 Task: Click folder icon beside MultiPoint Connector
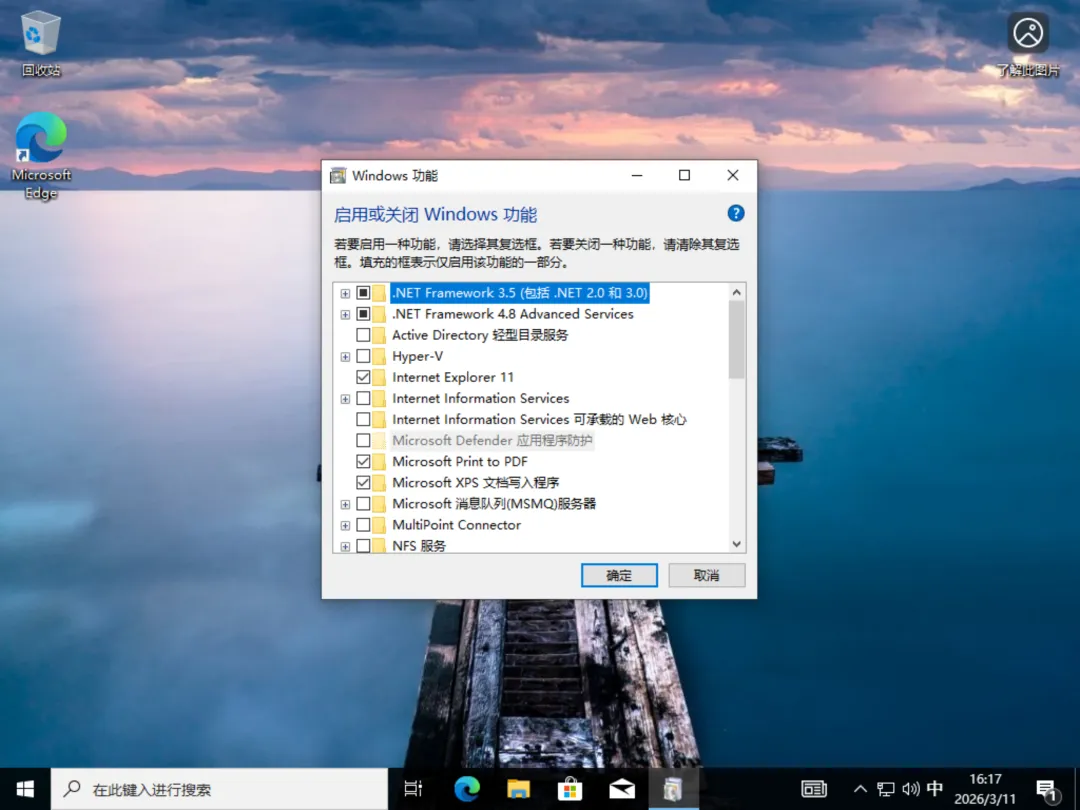[380, 525]
